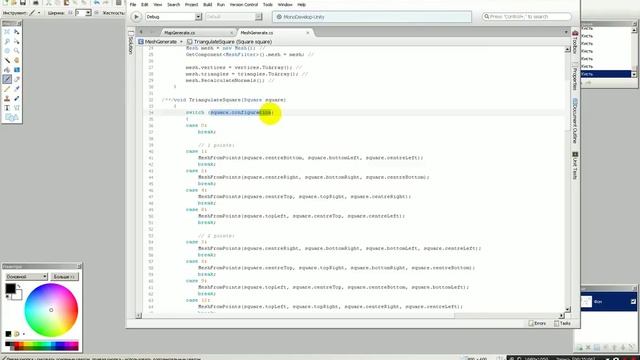Open the brush width dropdown arrow
The height and width of the screenshot is (360, 640).
(88, 13)
